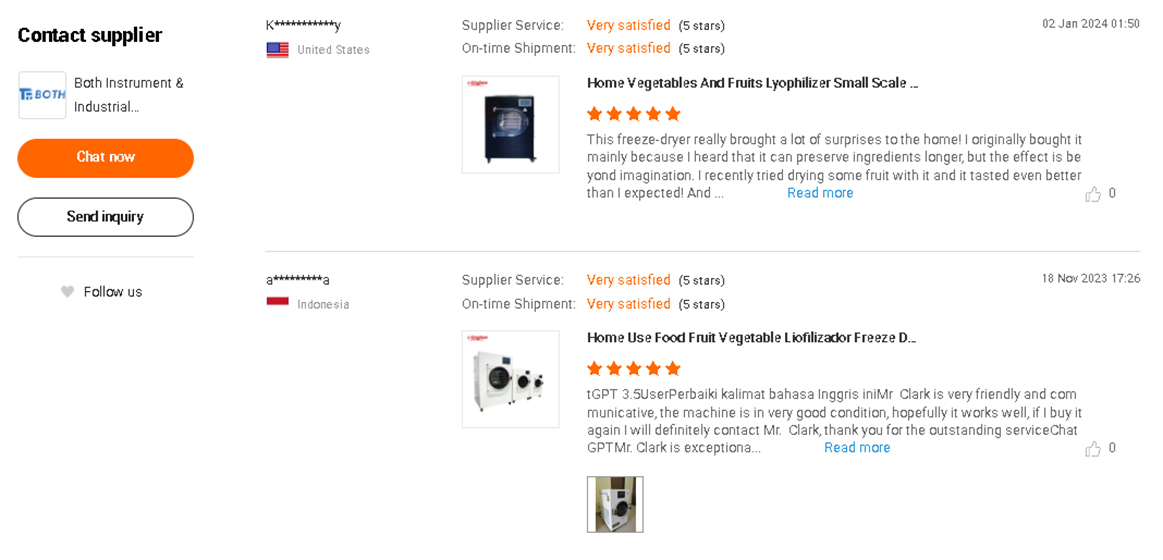Click the United States flag icon
The image size is (1163, 560).
tap(277, 50)
